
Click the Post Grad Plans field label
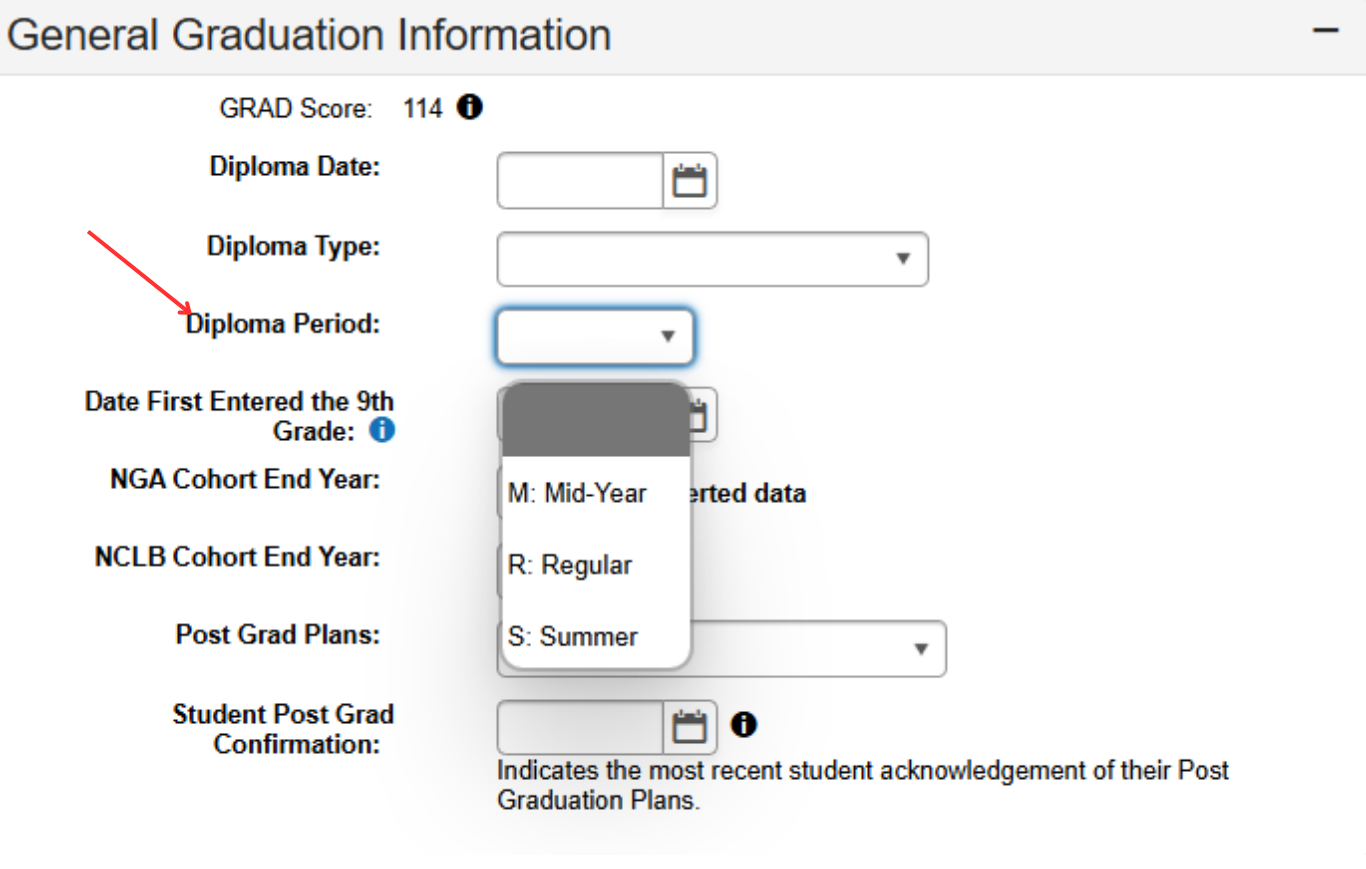278,635
